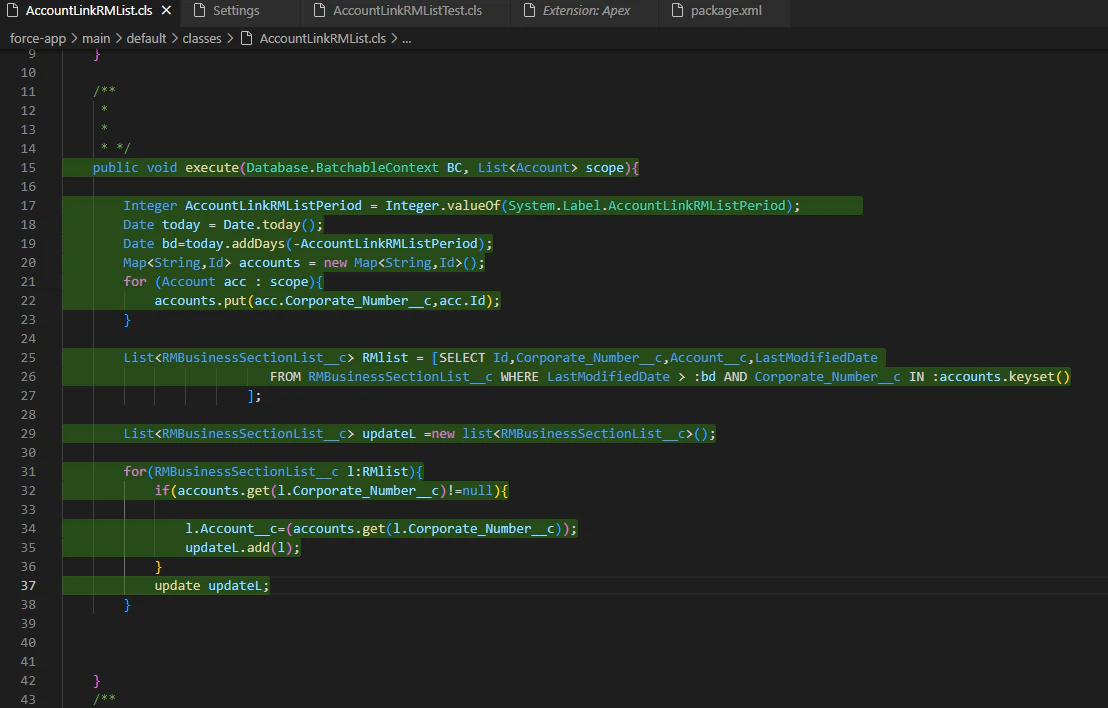Open the AccountLinkRMListTest.cls tab
The height and width of the screenshot is (708, 1108).
[x=407, y=11]
